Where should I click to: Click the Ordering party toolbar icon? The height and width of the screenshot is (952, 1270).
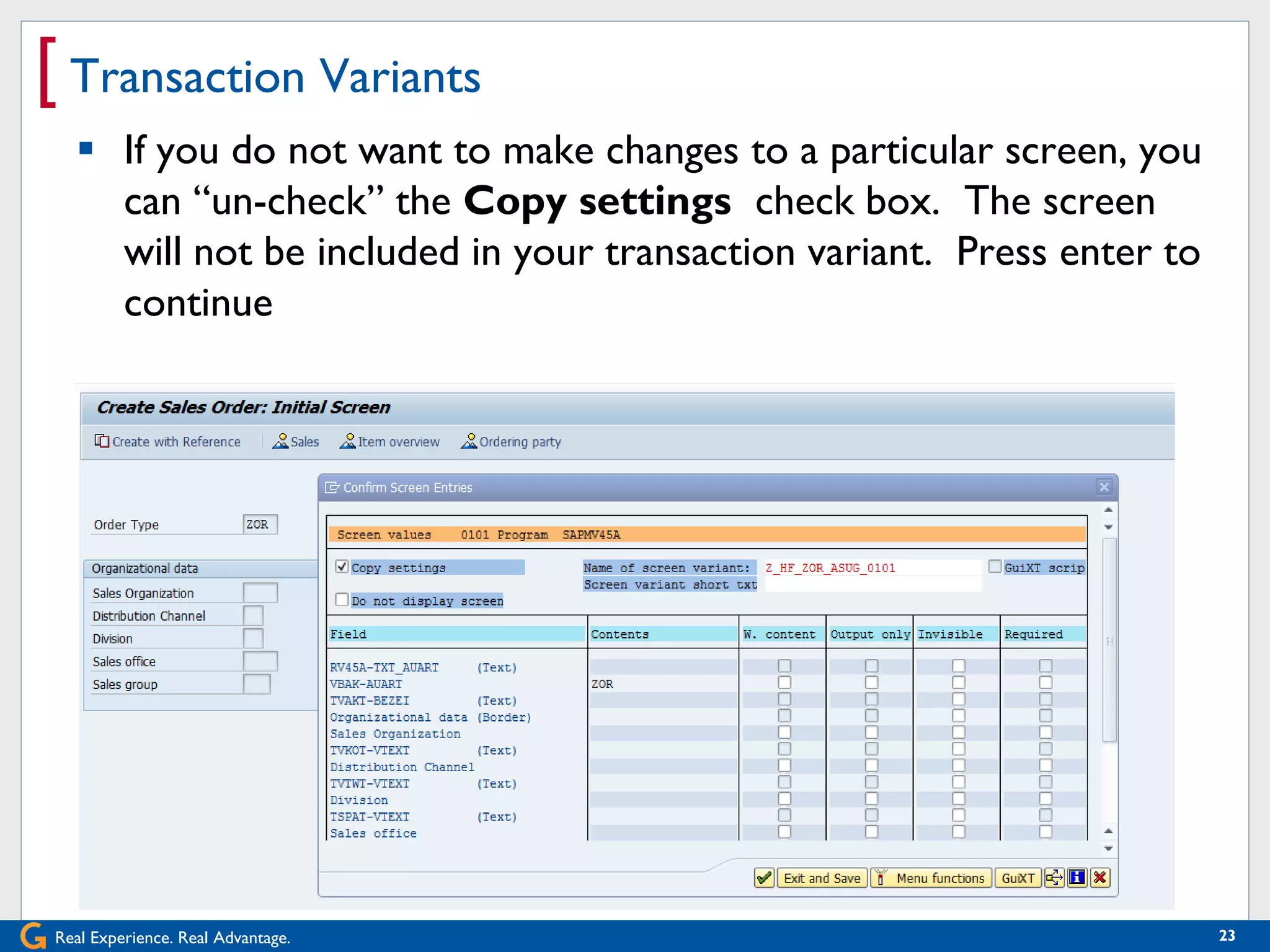(x=469, y=441)
